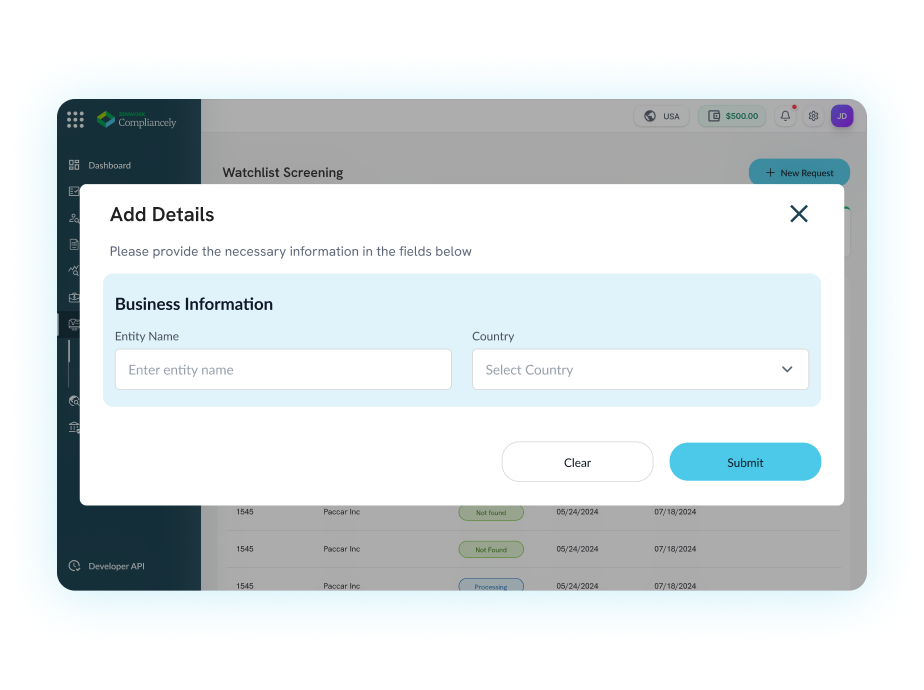Viewport: 924px width, 690px height.
Task: Expand the Select Country dropdown
Action: [x=639, y=370]
